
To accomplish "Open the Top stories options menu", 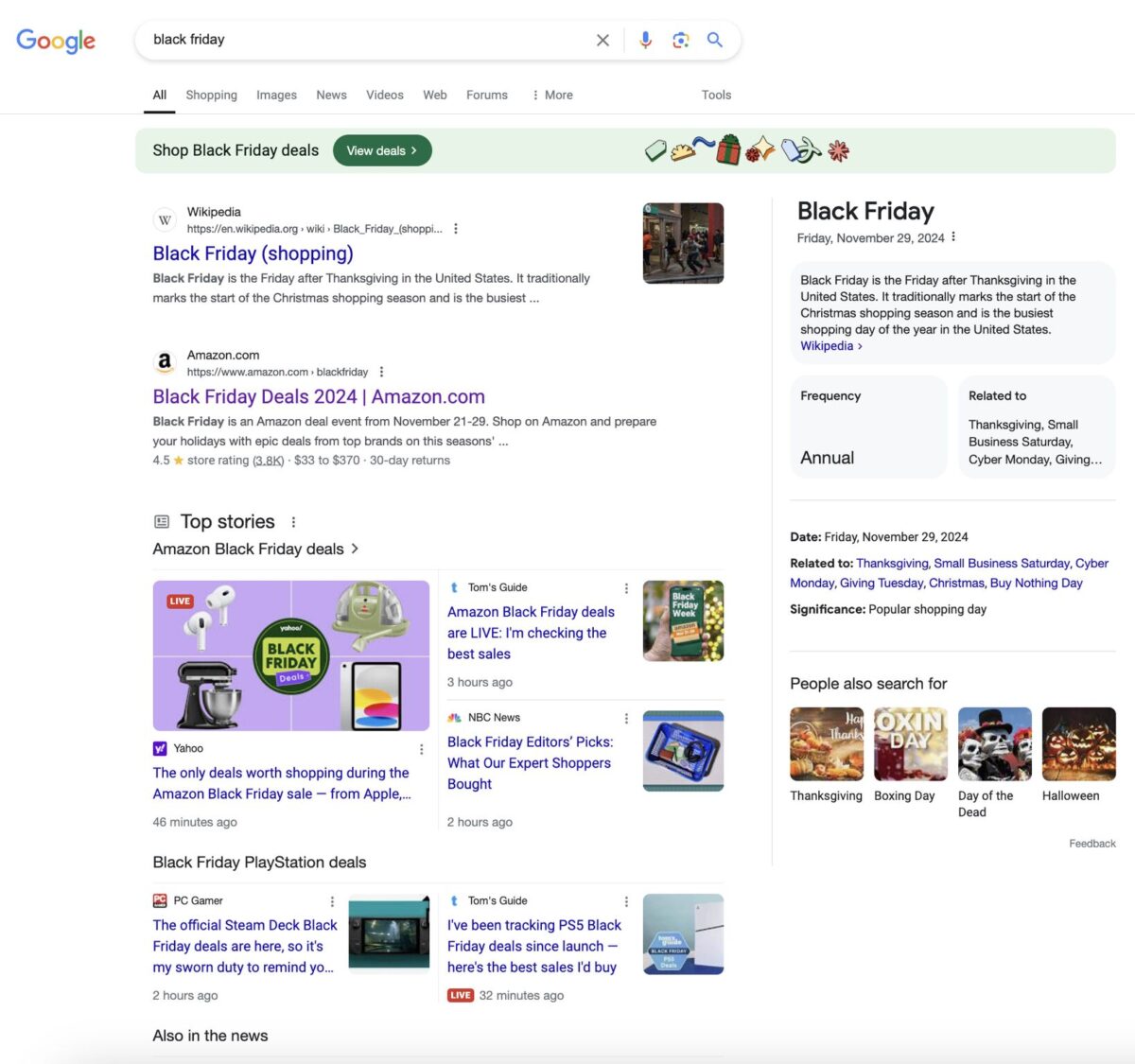I will click(x=293, y=521).
